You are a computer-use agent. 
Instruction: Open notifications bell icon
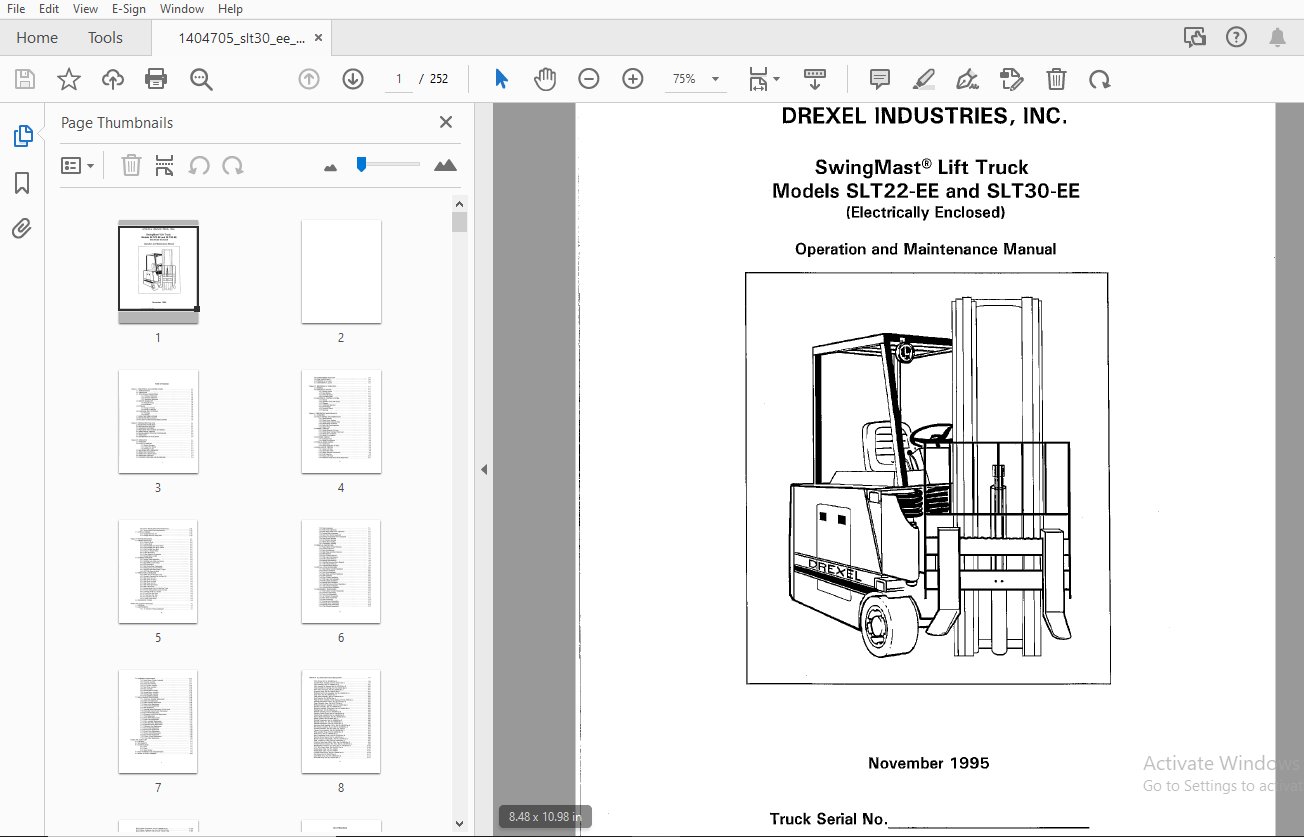click(x=1277, y=38)
